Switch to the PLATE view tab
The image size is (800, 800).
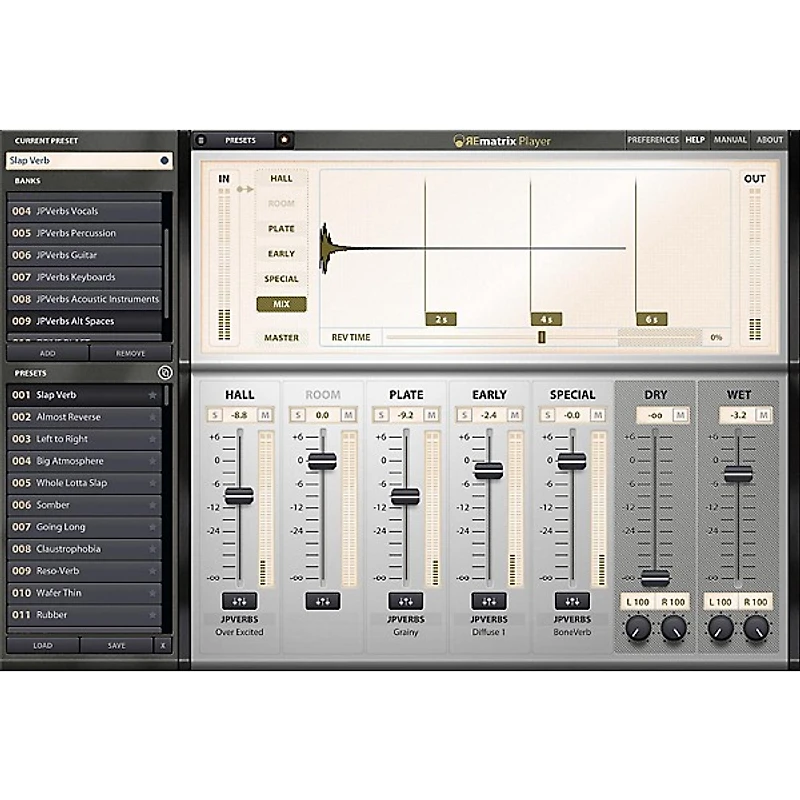click(281, 229)
